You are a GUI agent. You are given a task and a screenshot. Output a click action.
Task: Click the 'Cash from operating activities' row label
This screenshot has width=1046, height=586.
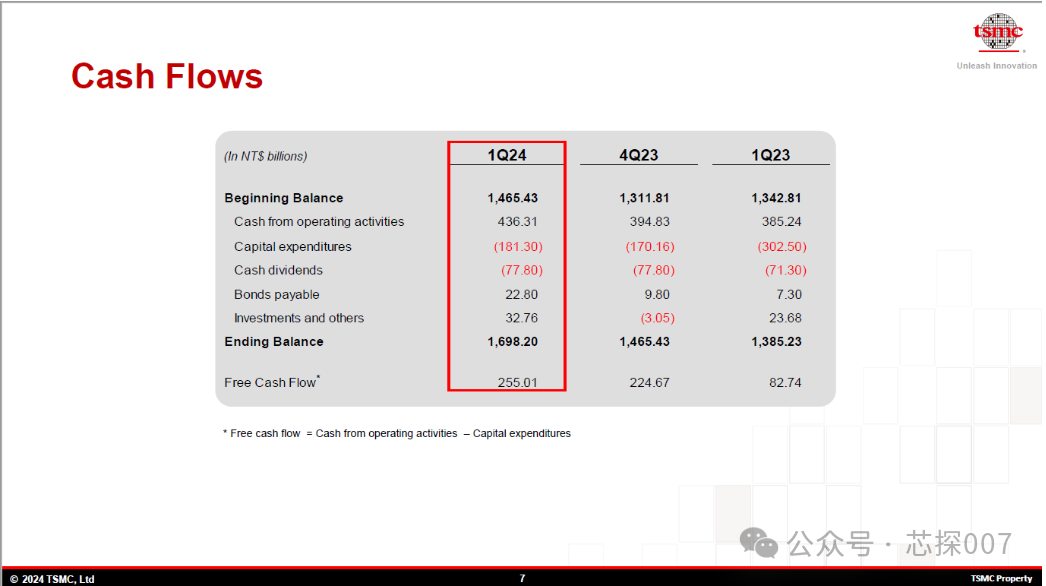[319, 222]
